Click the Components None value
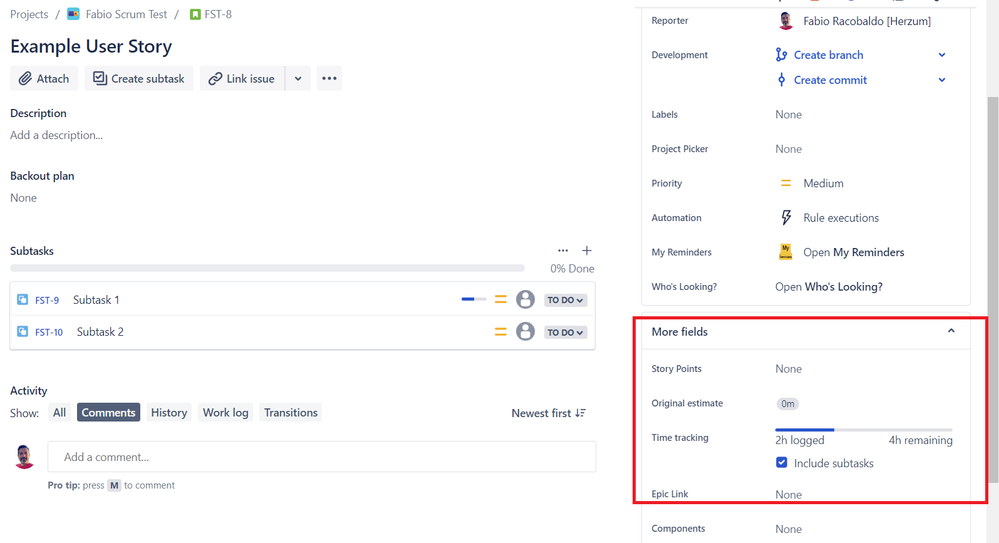The width and height of the screenshot is (999, 543). 788,529
